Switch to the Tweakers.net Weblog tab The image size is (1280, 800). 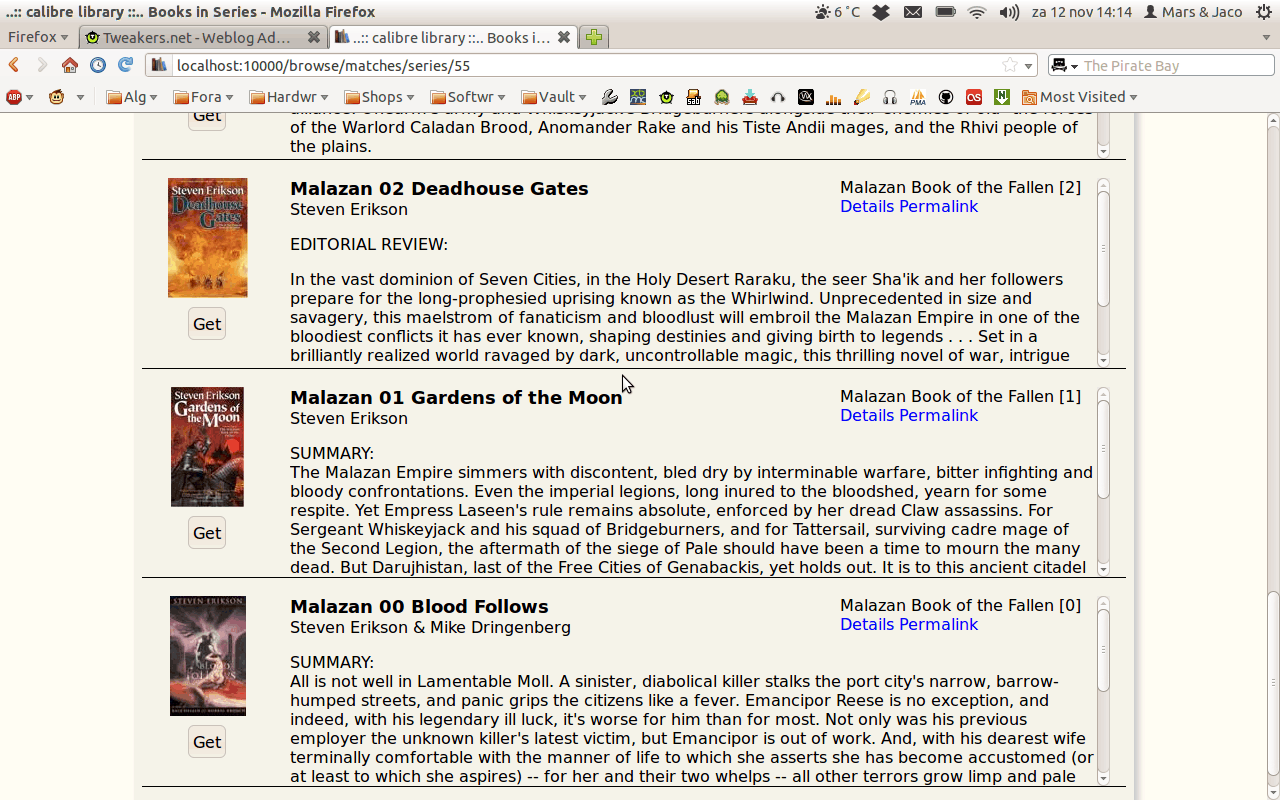pos(195,37)
